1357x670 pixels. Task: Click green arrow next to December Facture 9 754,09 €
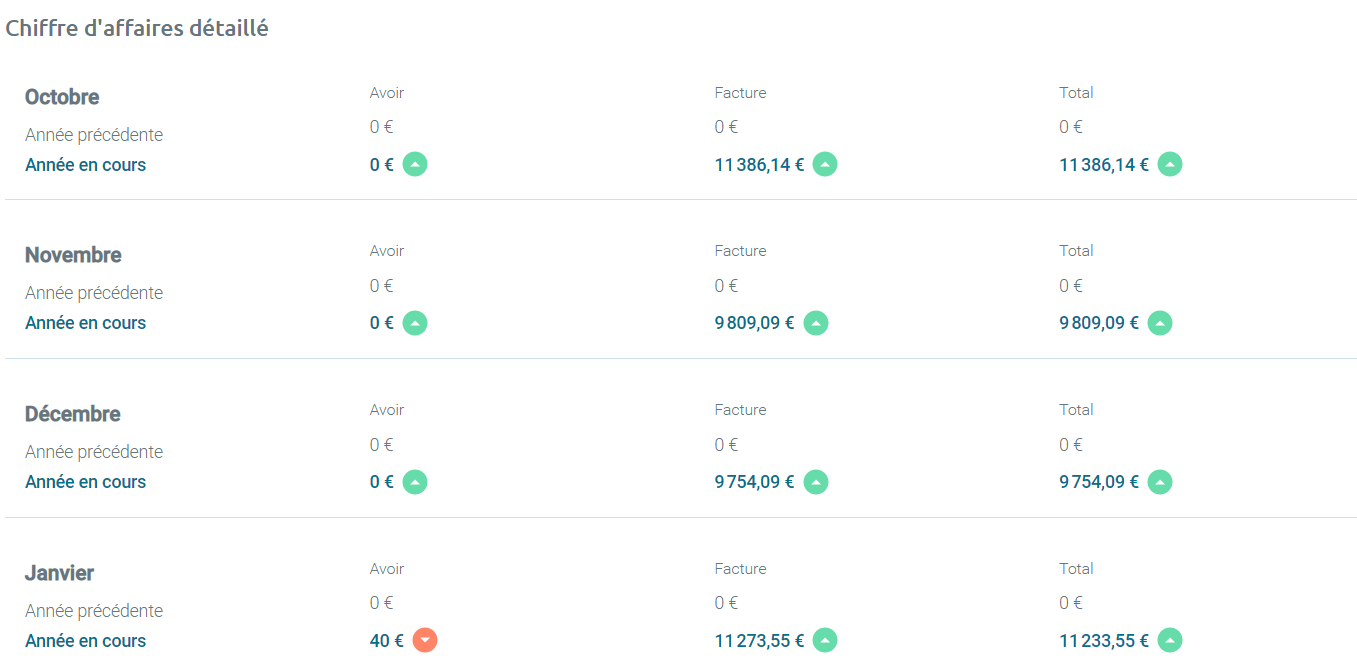click(x=816, y=482)
